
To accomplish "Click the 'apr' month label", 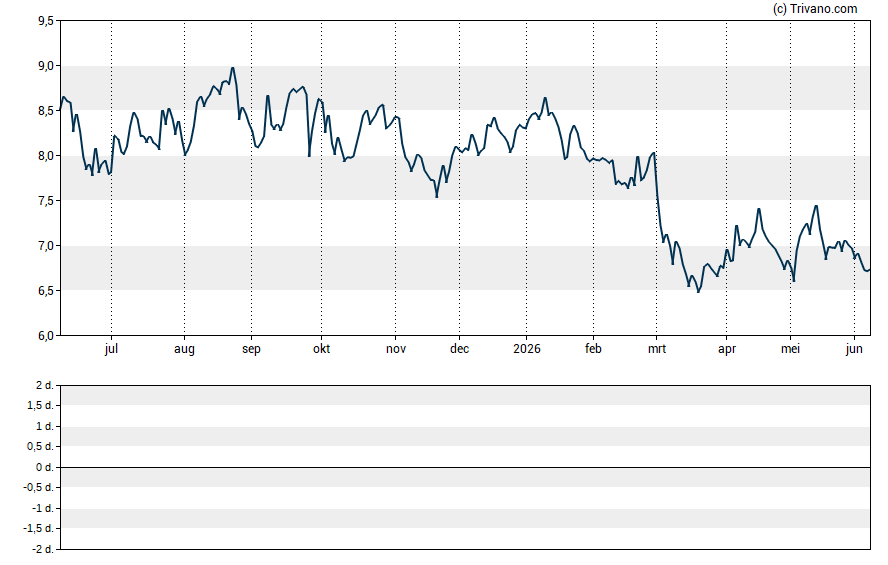I will [727, 349].
